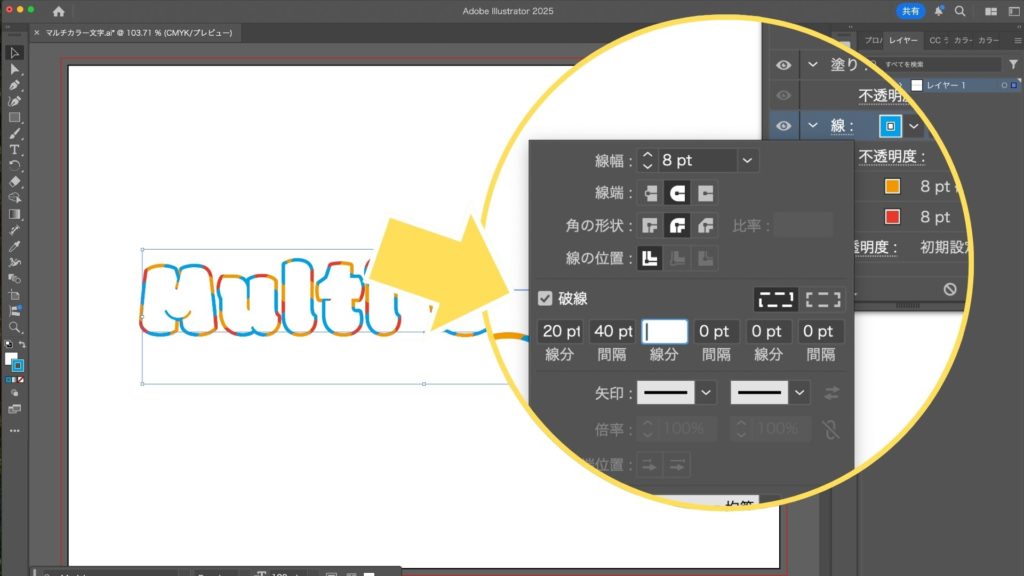Select the align dashes to corners option
This screenshot has width=1024, height=576.
click(823, 298)
